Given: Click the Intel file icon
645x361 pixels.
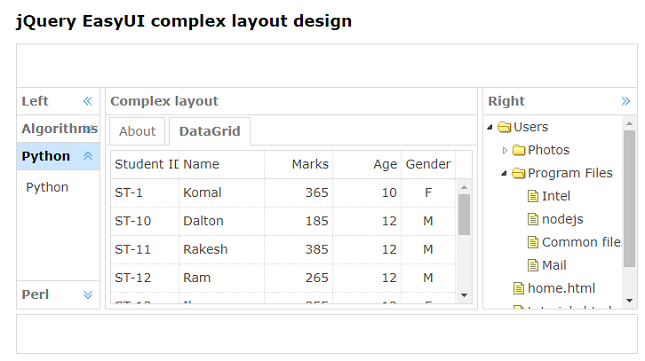Looking at the screenshot, I should (x=533, y=196).
